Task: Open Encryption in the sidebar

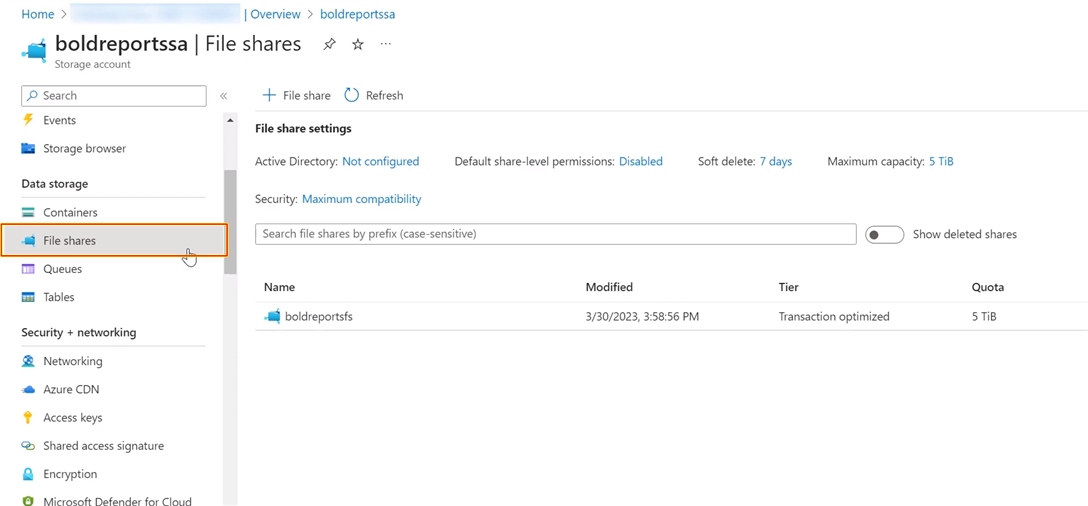Action: [x=70, y=474]
